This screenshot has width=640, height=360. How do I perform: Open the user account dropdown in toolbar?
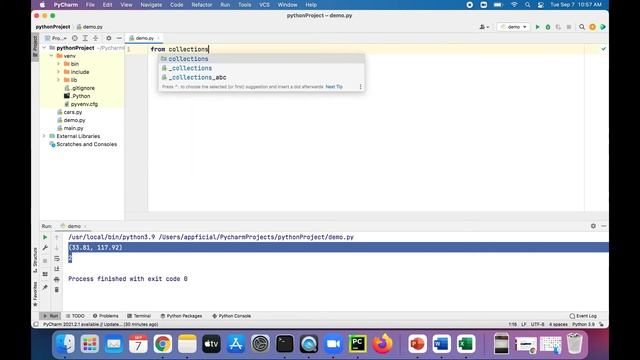pyautogui.click(x=484, y=27)
